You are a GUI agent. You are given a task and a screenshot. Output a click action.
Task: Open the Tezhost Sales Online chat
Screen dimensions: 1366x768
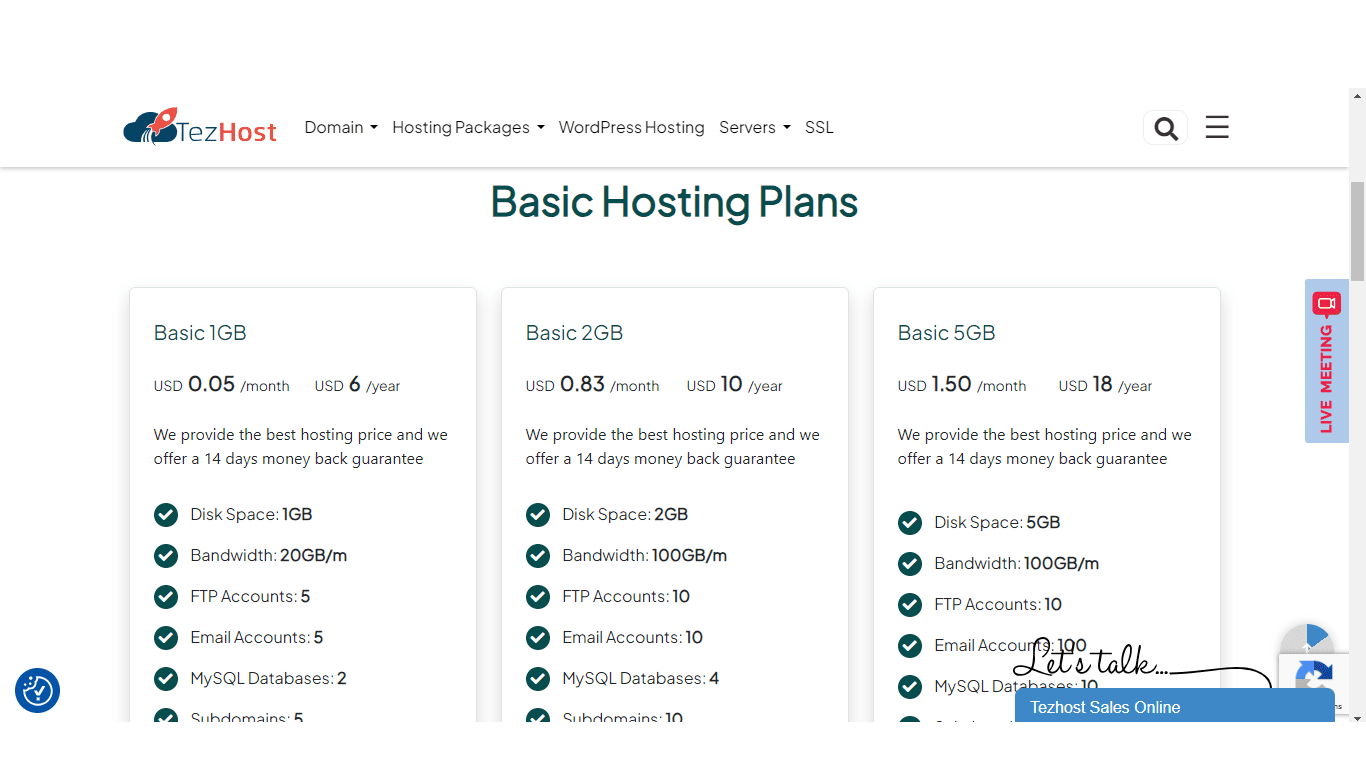pos(1174,707)
